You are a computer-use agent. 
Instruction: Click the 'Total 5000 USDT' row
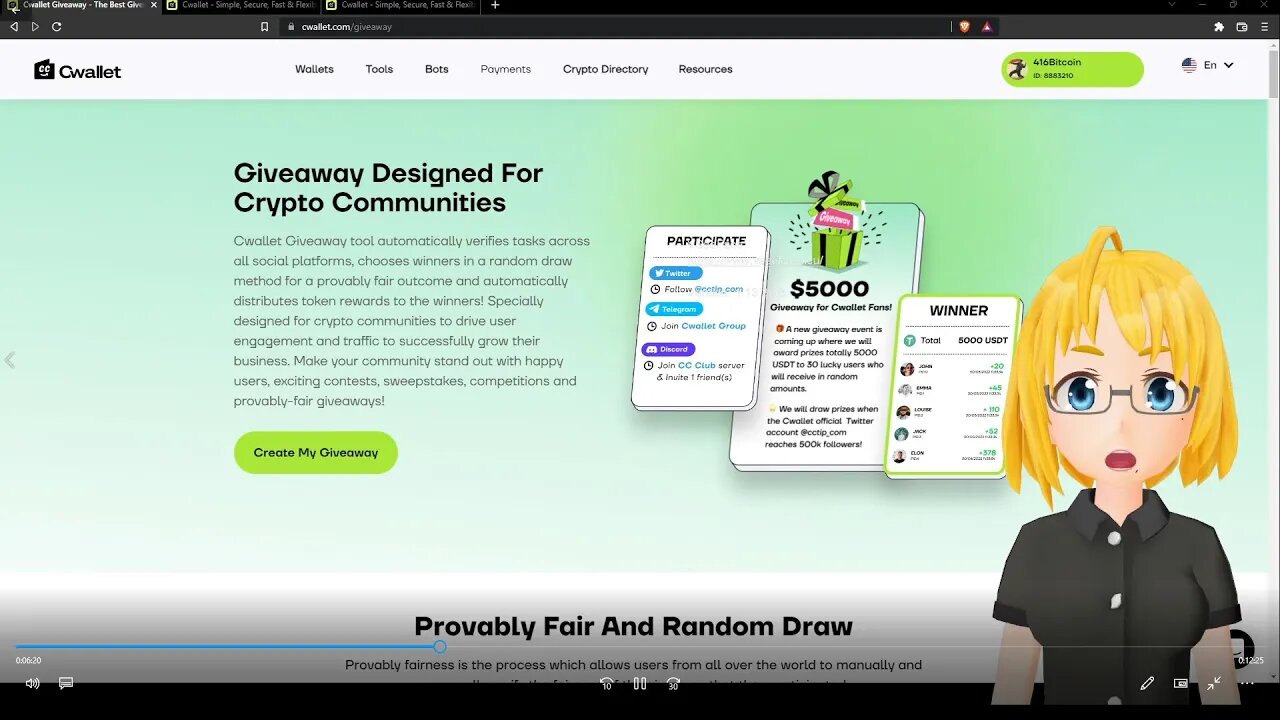pyautogui.click(x=955, y=341)
